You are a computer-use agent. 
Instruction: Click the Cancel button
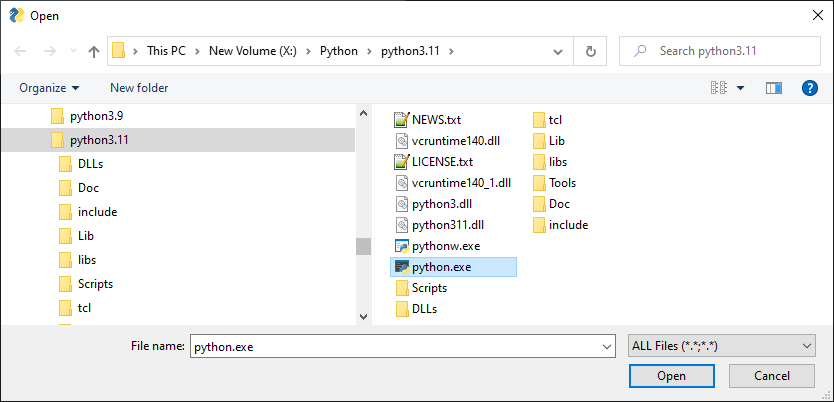point(771,376)
